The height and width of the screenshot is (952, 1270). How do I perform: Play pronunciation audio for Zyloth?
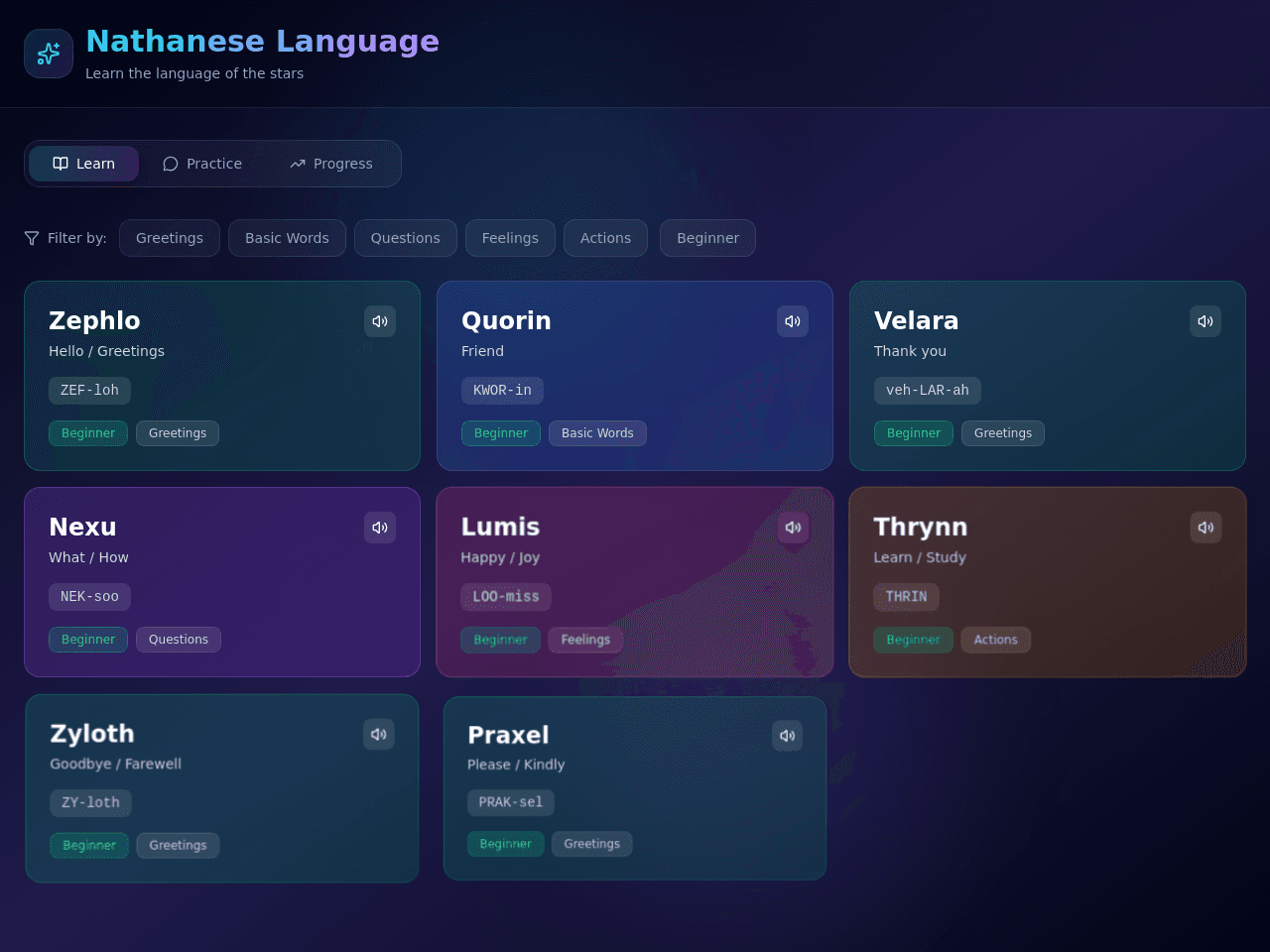[x=379, y=734]
